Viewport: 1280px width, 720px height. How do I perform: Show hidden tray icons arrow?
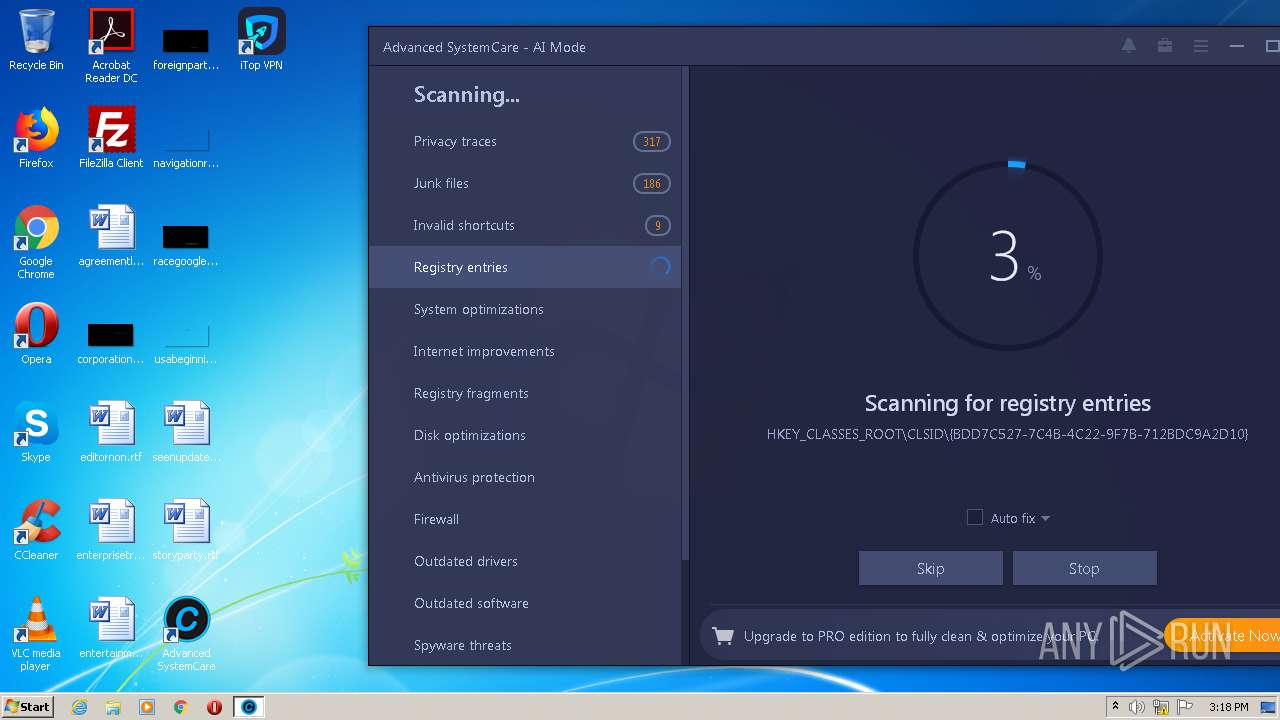1114,706
